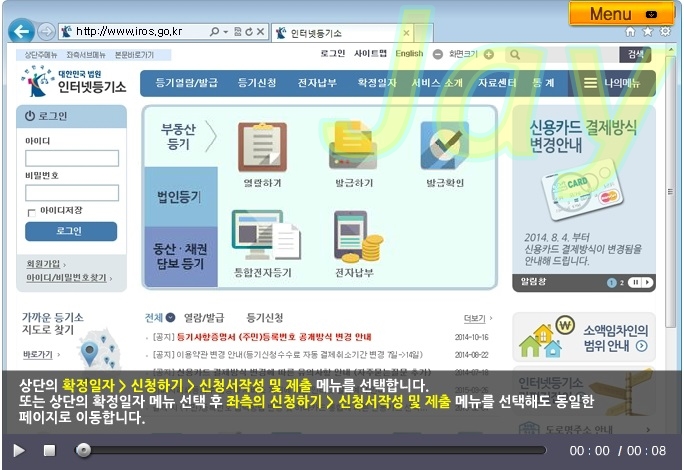Expand the 나의메뉴 hamburger menu
This screenshot has width=684, height=470.
click(612, 83)
